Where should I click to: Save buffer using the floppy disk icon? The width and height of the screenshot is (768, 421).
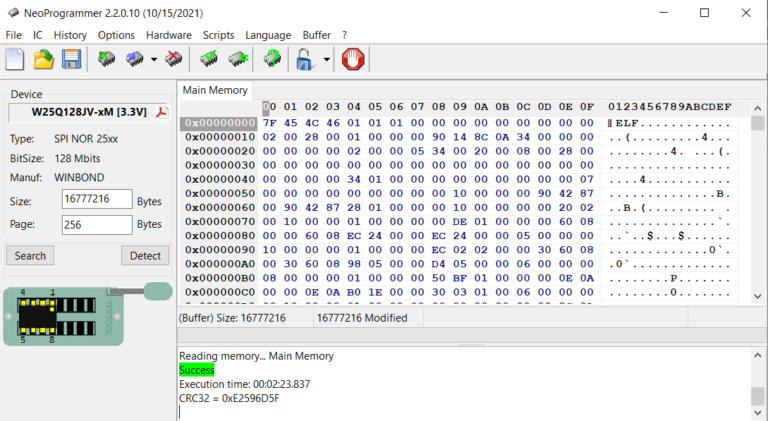tap(71, 60)
